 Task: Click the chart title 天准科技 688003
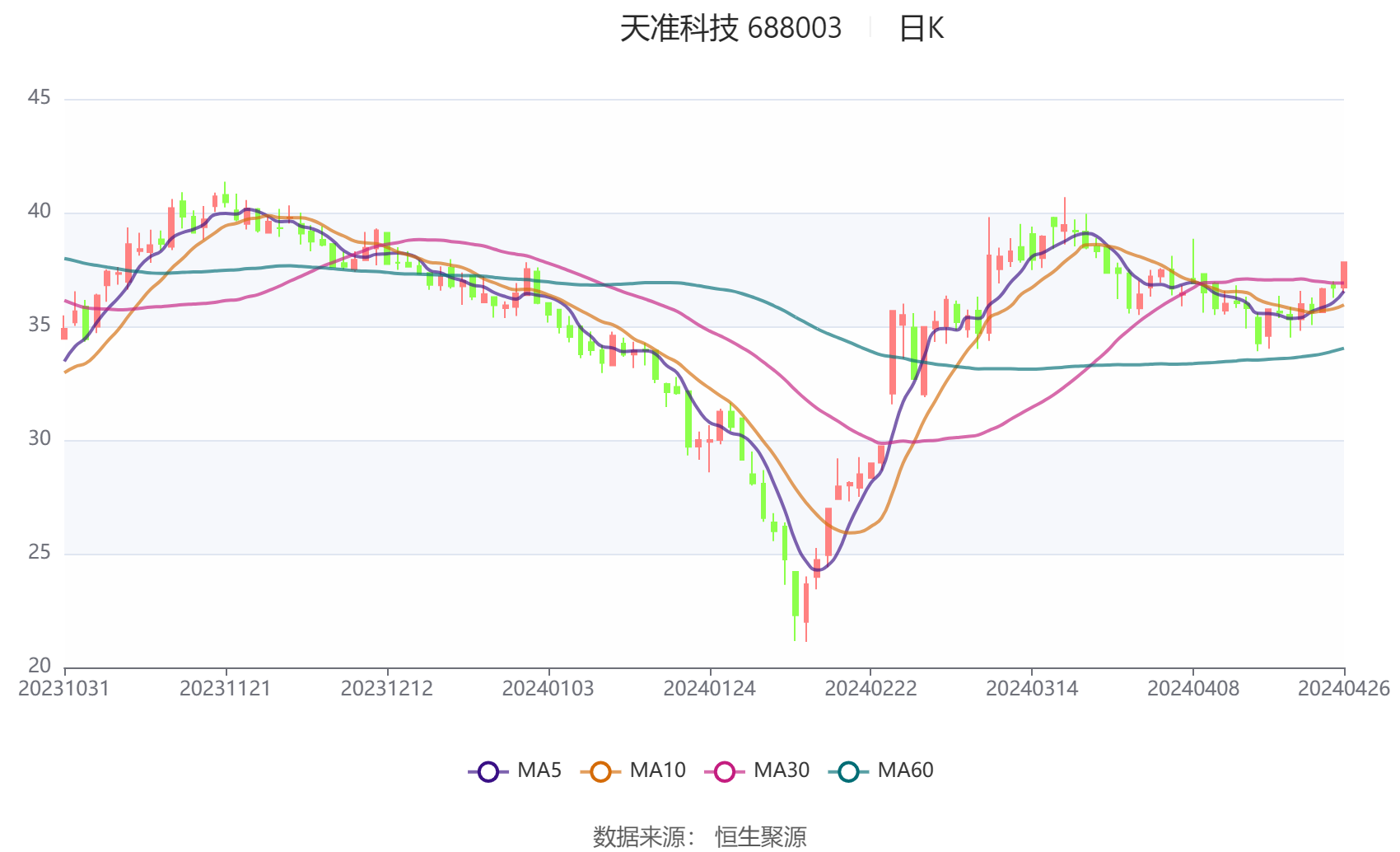pos(730,29)
